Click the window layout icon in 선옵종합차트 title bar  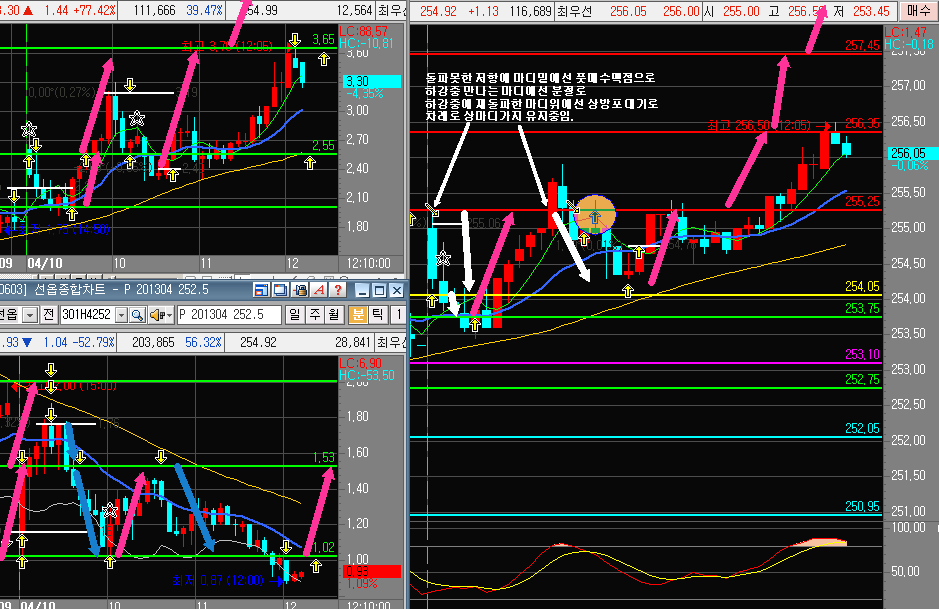(x=261, y=290)
